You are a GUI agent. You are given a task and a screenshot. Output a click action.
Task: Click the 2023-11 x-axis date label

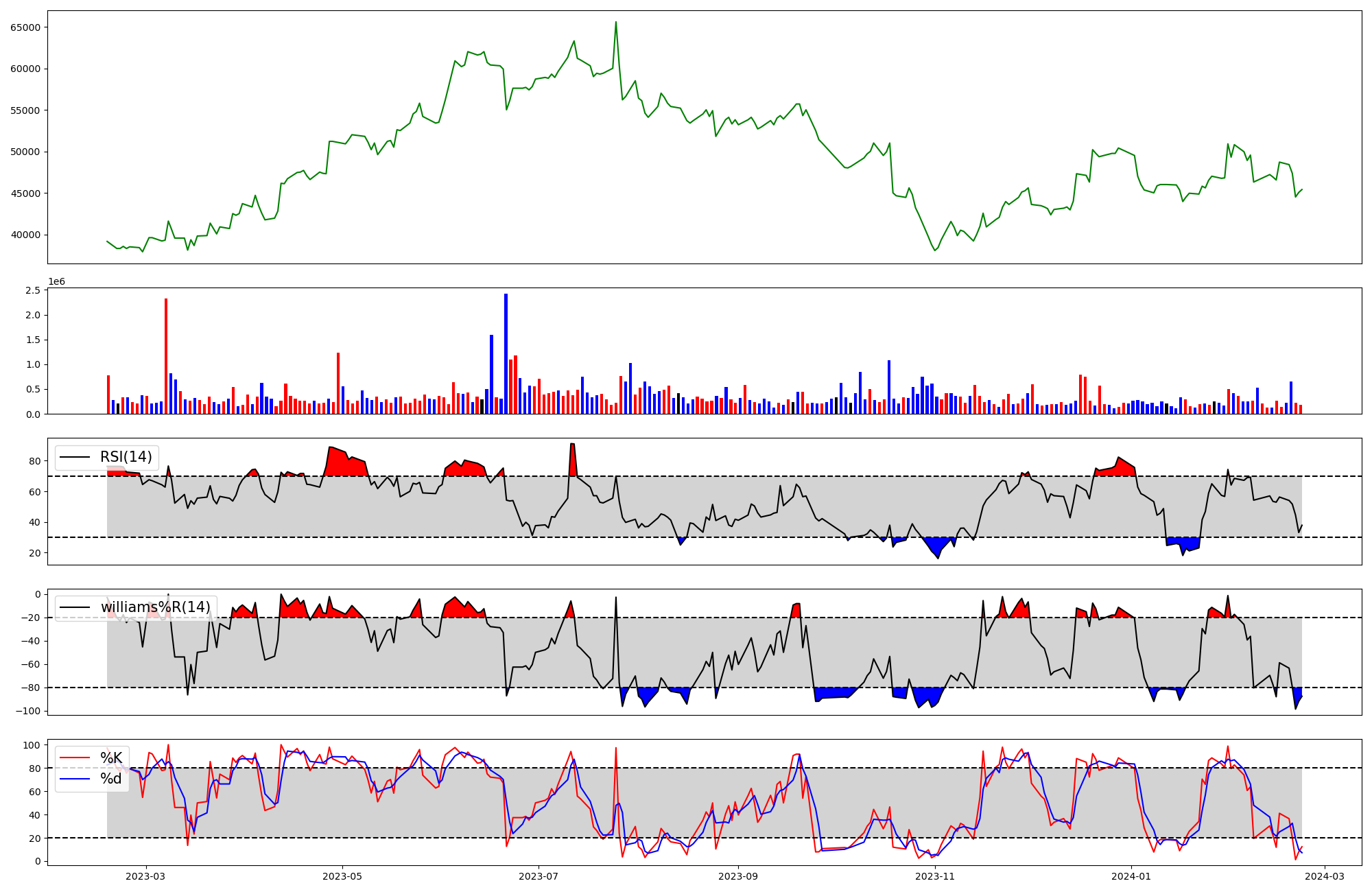[x=935, y=876]
